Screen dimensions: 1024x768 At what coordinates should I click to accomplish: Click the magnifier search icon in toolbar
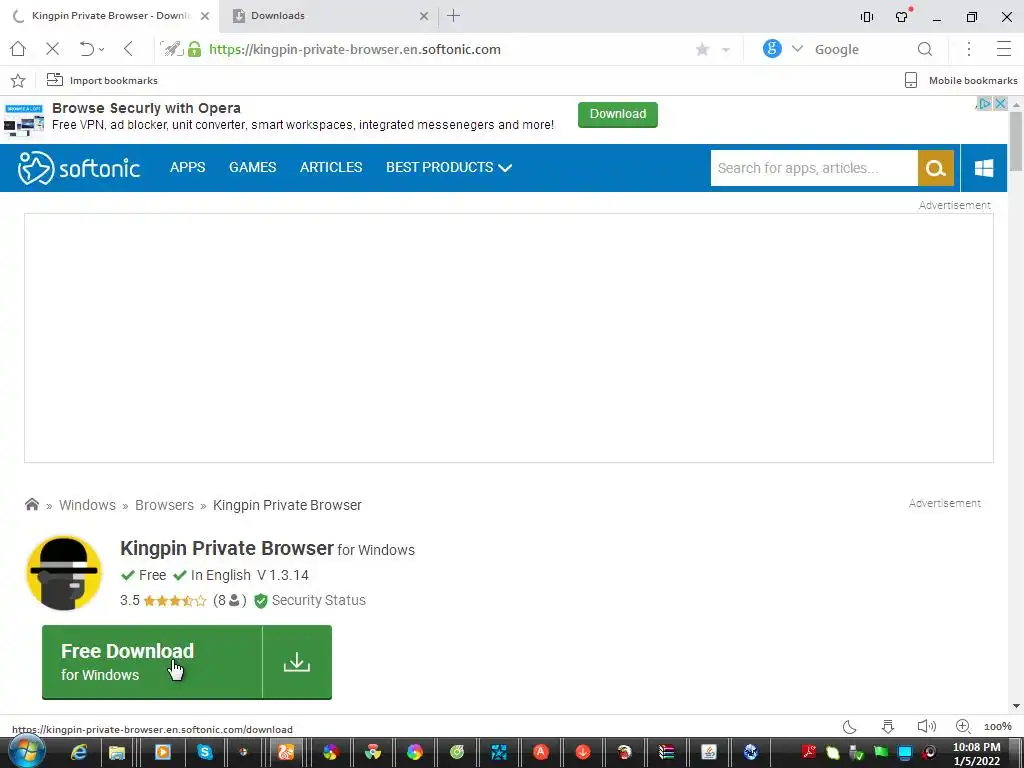925,49
